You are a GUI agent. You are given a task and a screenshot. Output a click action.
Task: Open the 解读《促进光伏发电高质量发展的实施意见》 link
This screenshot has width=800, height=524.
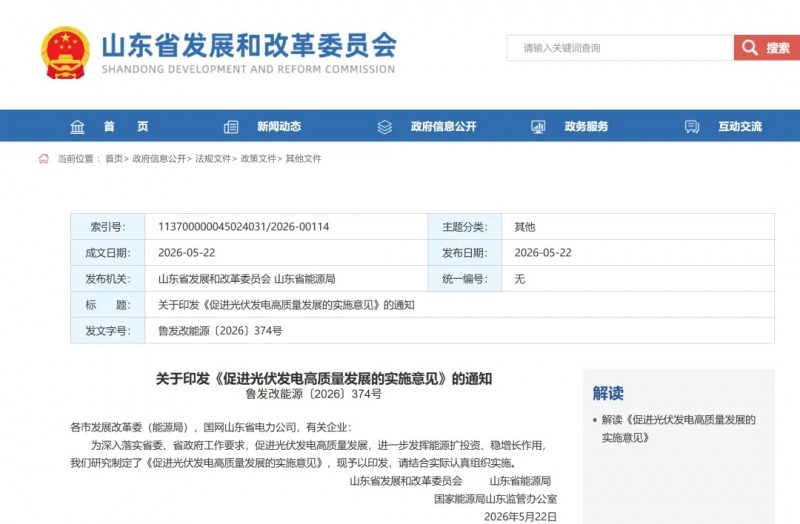[x=678, y=429]
